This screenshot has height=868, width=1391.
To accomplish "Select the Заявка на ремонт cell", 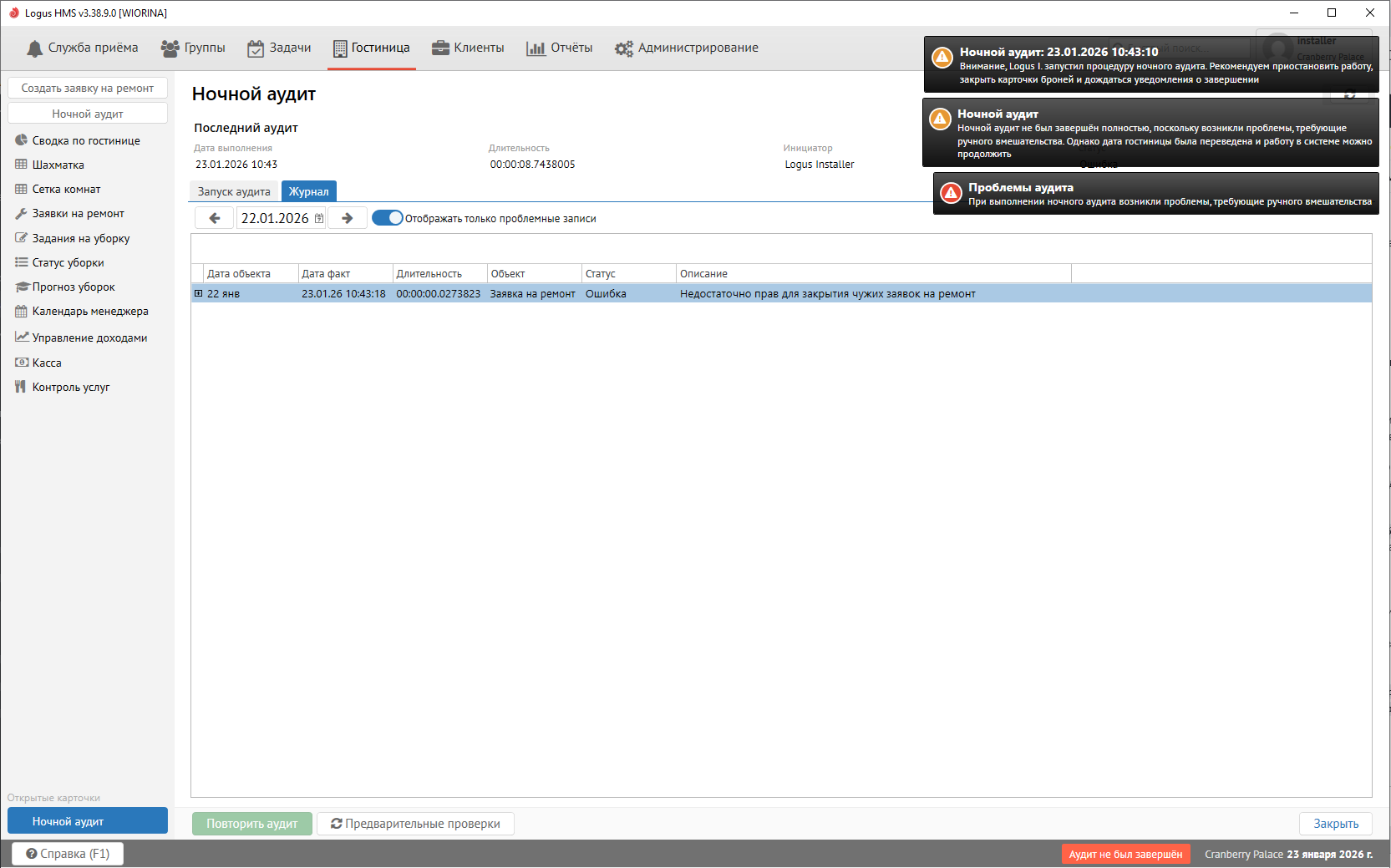I will pos(533,293).
